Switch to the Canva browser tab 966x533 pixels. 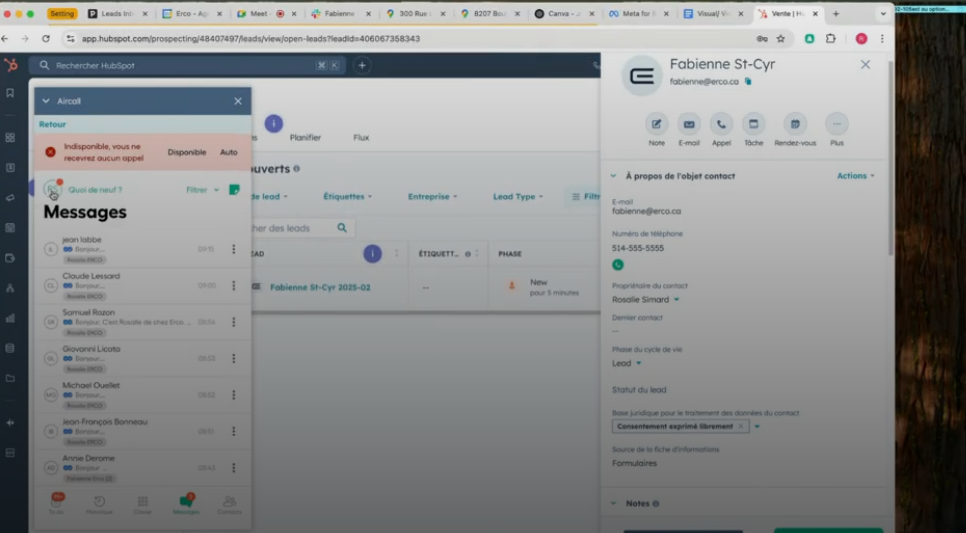(564, 14)
